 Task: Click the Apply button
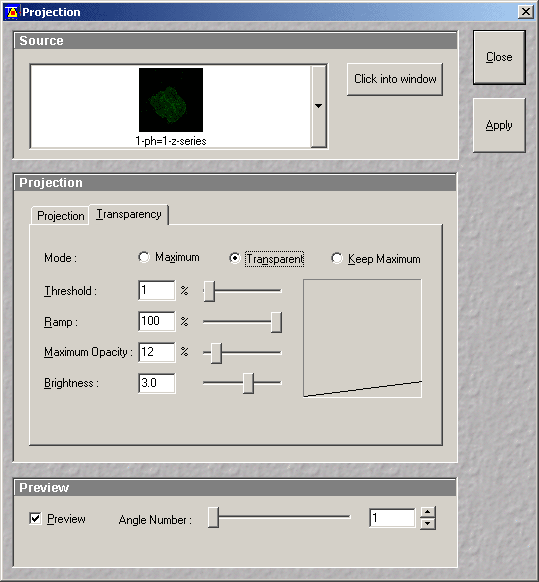coord(499,125)
